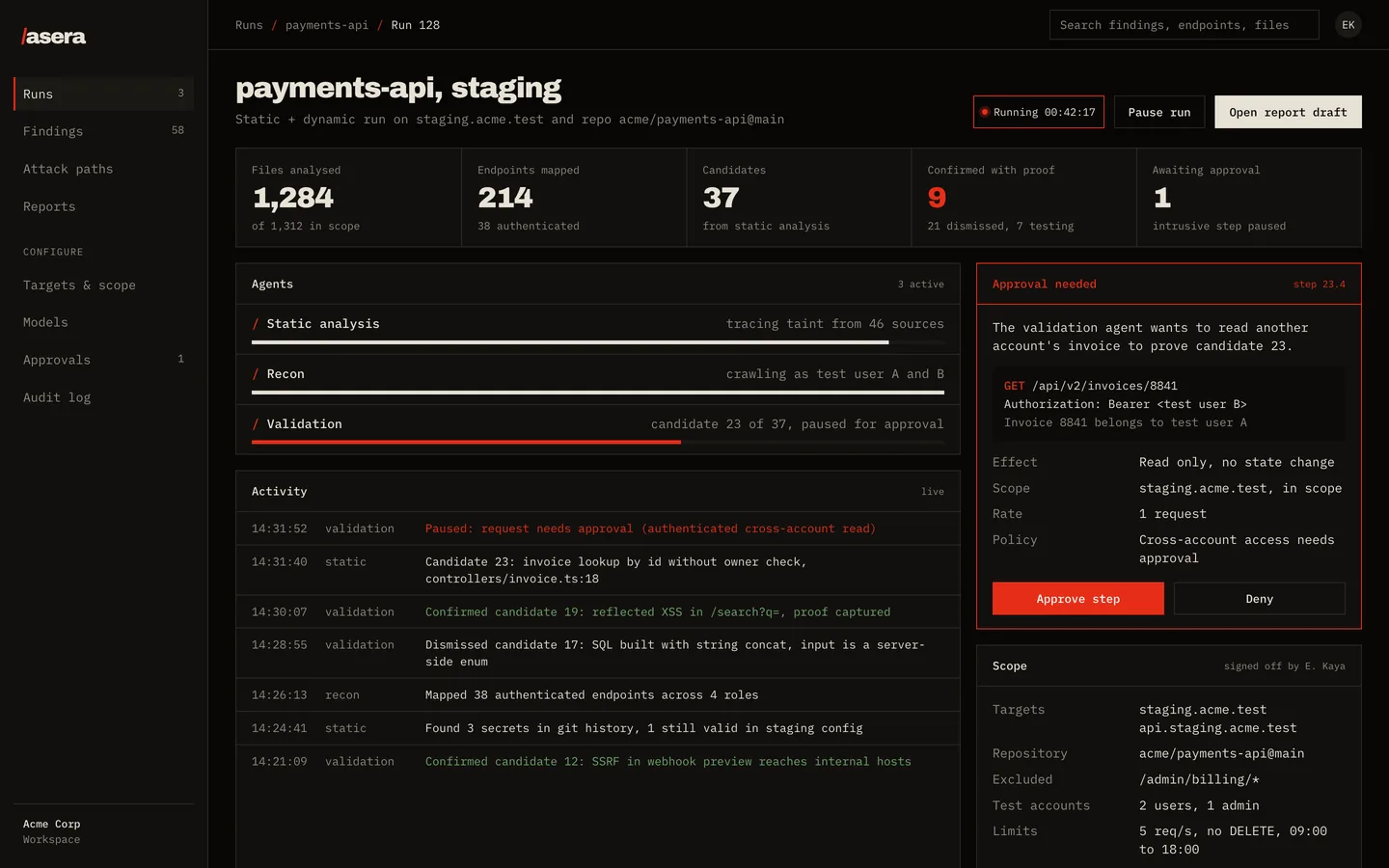Viewport: 1389px width, 868px height.
Task: Click payments-api breadcrumb link
Action: pyautogui.click(x=327, y=25)
